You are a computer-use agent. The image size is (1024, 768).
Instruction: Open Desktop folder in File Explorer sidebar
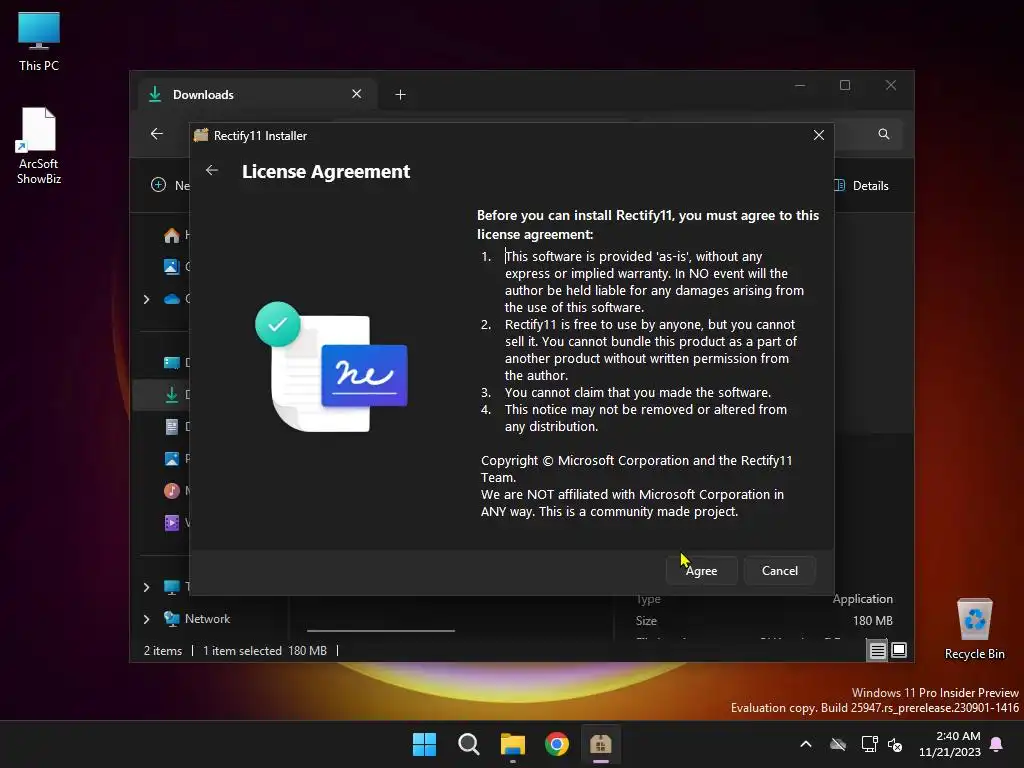(x=172, y=362)
